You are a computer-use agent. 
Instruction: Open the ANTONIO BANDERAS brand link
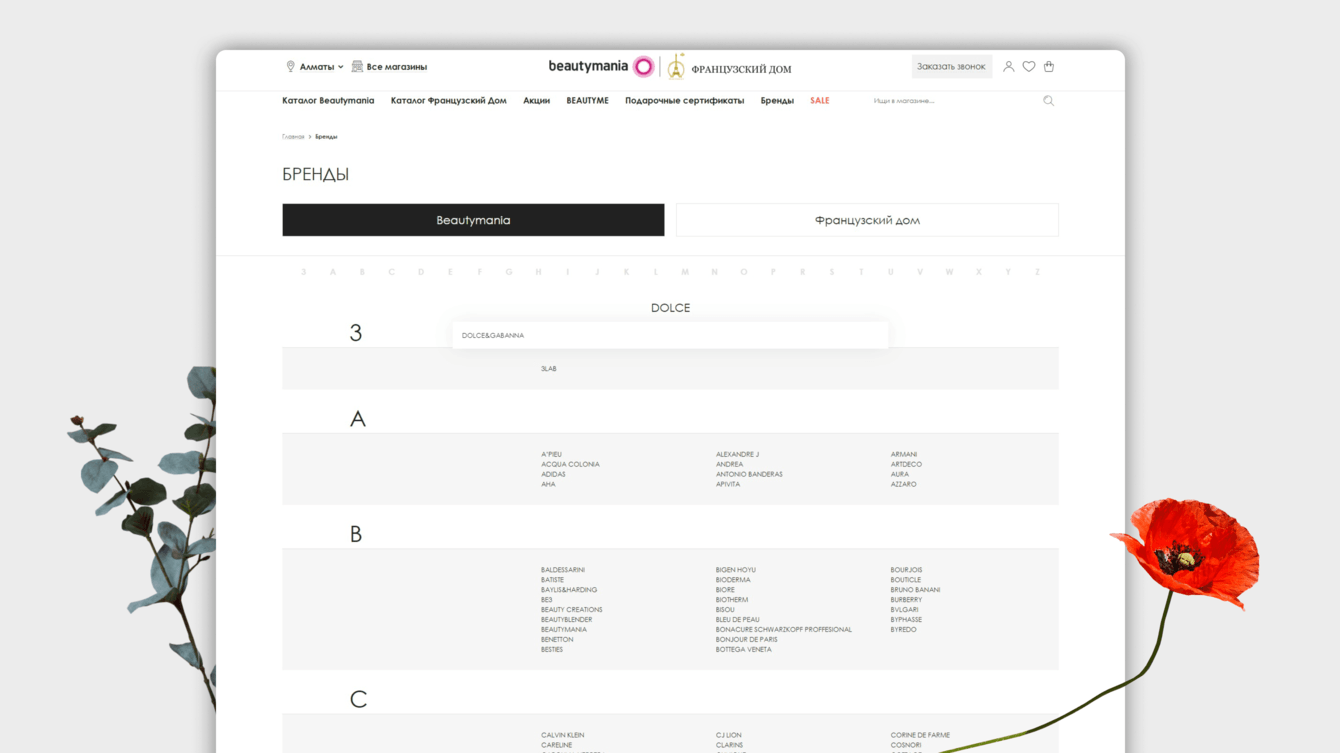(749, 474)
